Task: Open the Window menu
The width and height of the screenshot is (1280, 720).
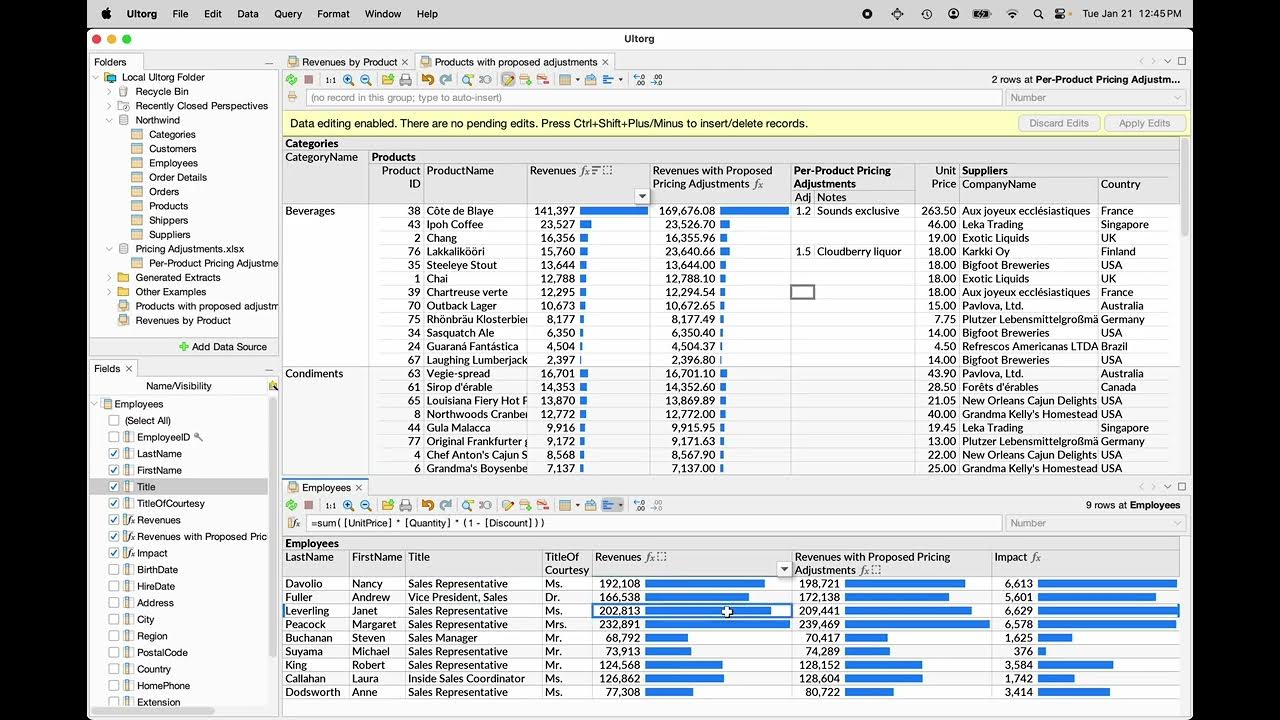Action: [x=382, y=14]
